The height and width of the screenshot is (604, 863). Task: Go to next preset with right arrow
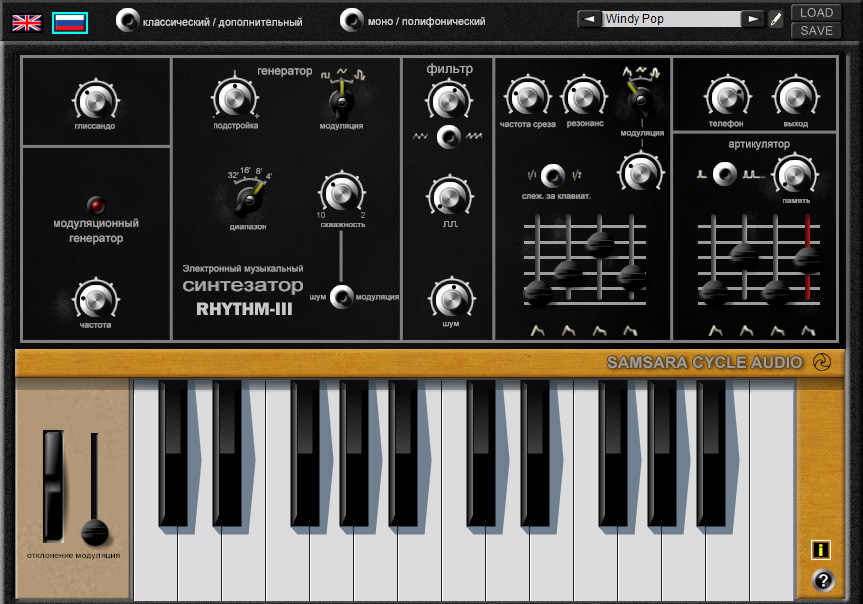point(752,19)
